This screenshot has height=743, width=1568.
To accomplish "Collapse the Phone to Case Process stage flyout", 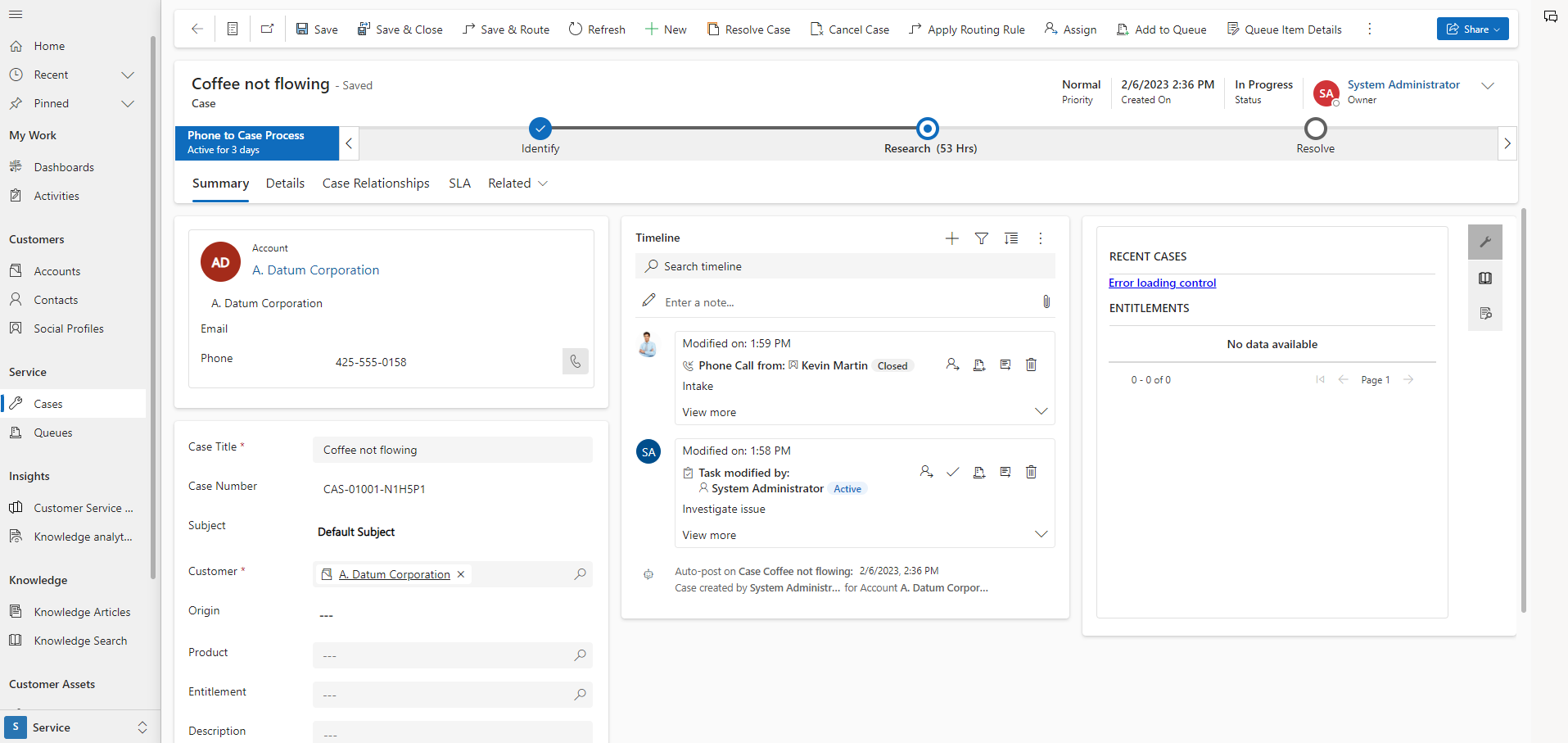I will click(348, 143).
